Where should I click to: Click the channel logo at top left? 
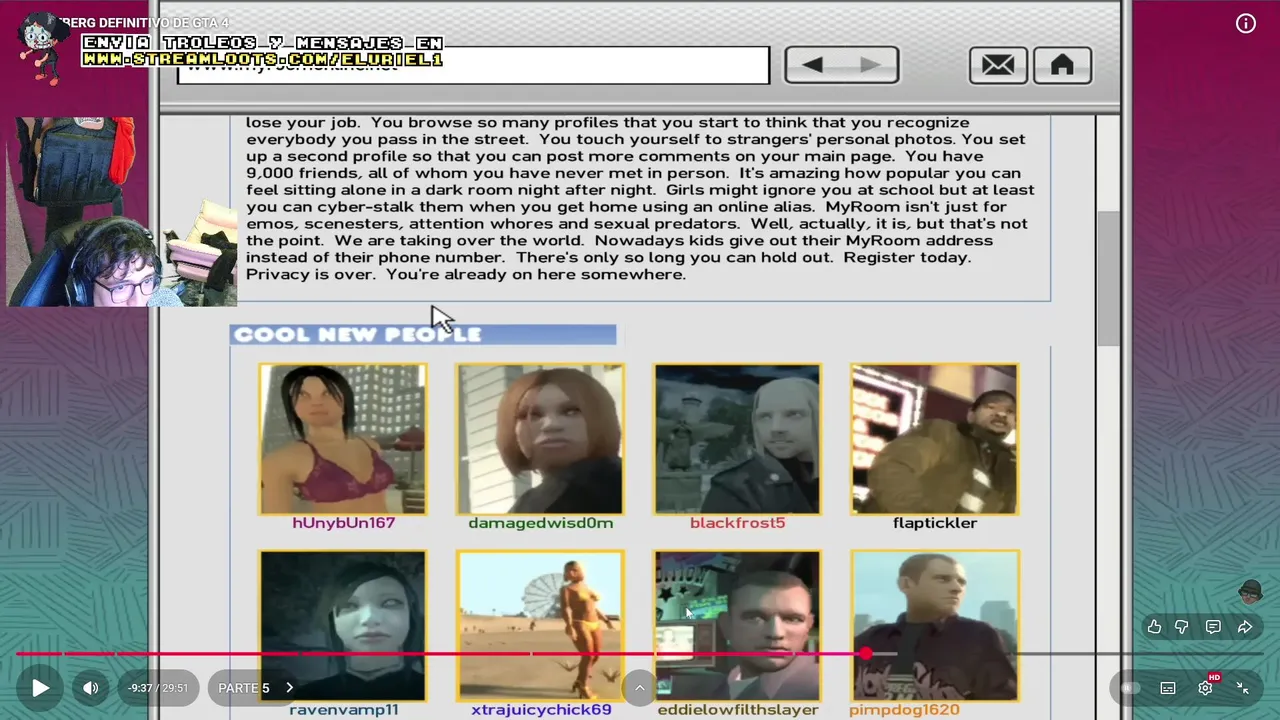tap(42, 46)
